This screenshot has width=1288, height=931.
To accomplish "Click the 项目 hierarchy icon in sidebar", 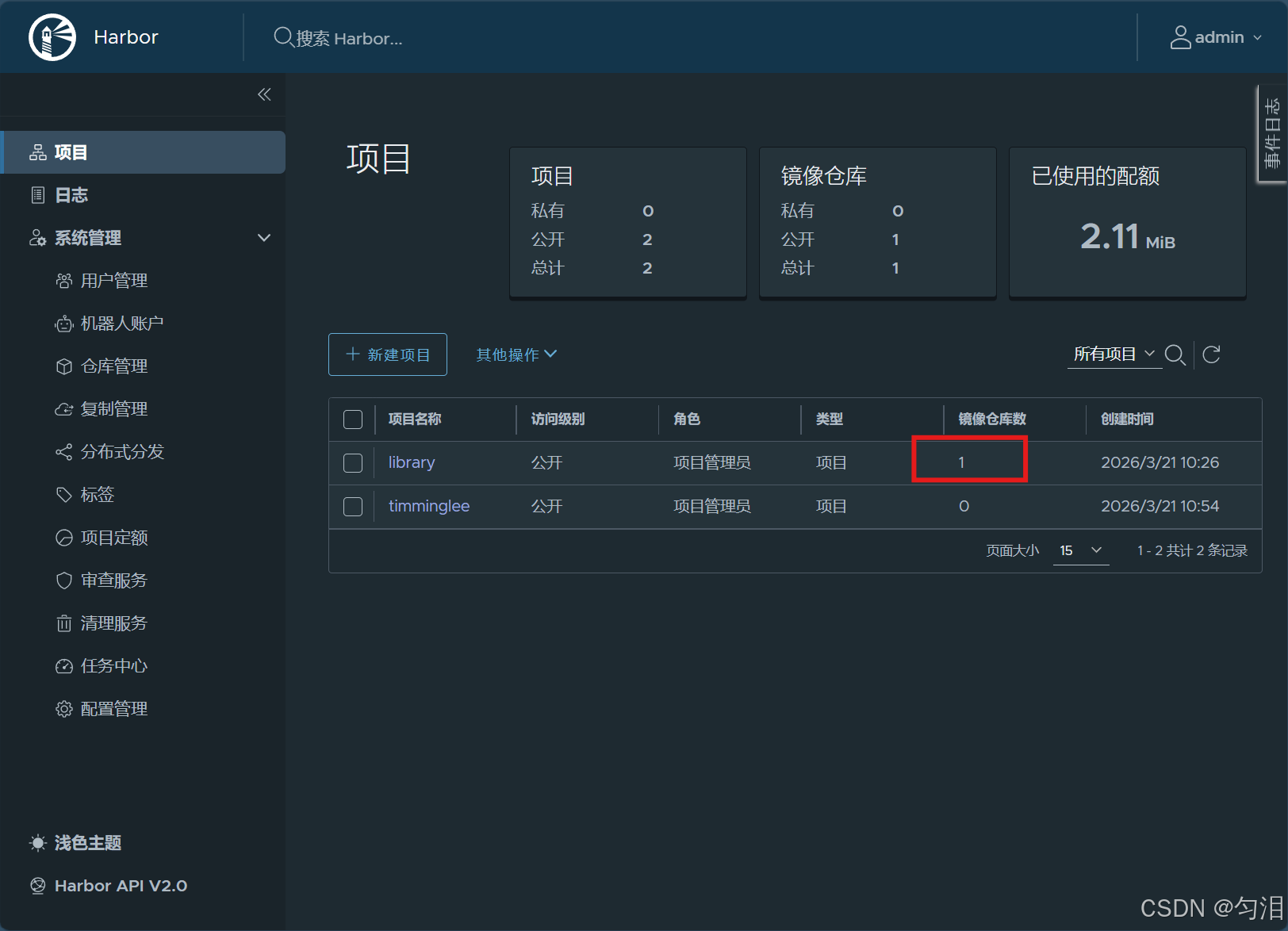I will 38,152.
